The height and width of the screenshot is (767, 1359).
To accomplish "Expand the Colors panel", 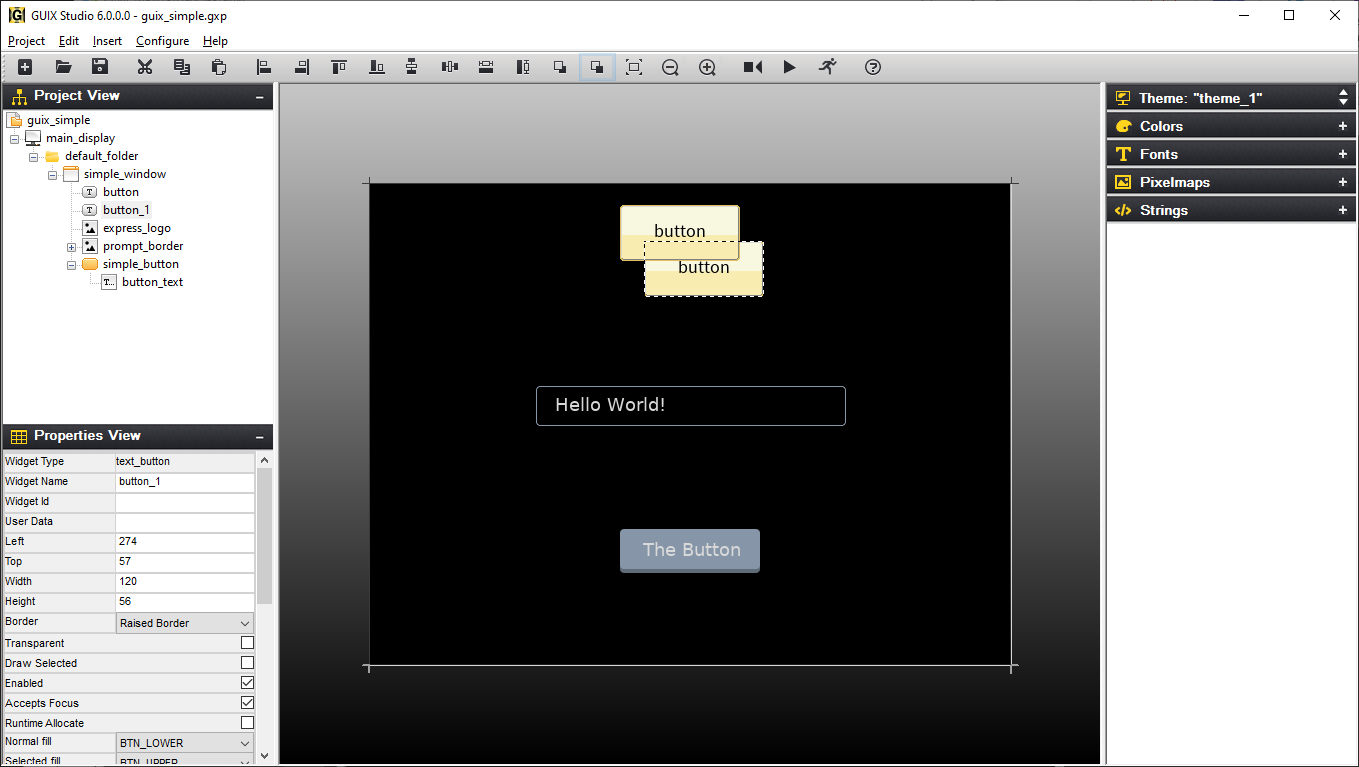I will click(x=1342, y=126).
